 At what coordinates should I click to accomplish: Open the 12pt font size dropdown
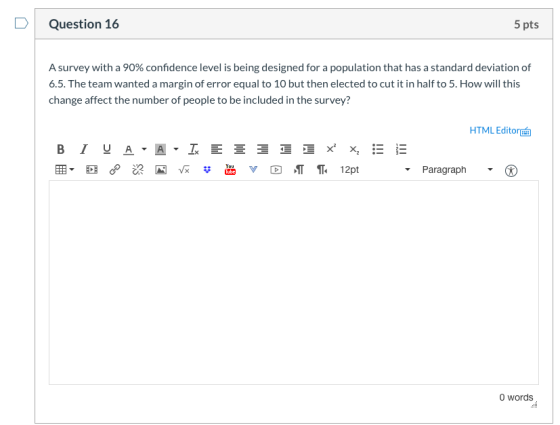point(375,170)
